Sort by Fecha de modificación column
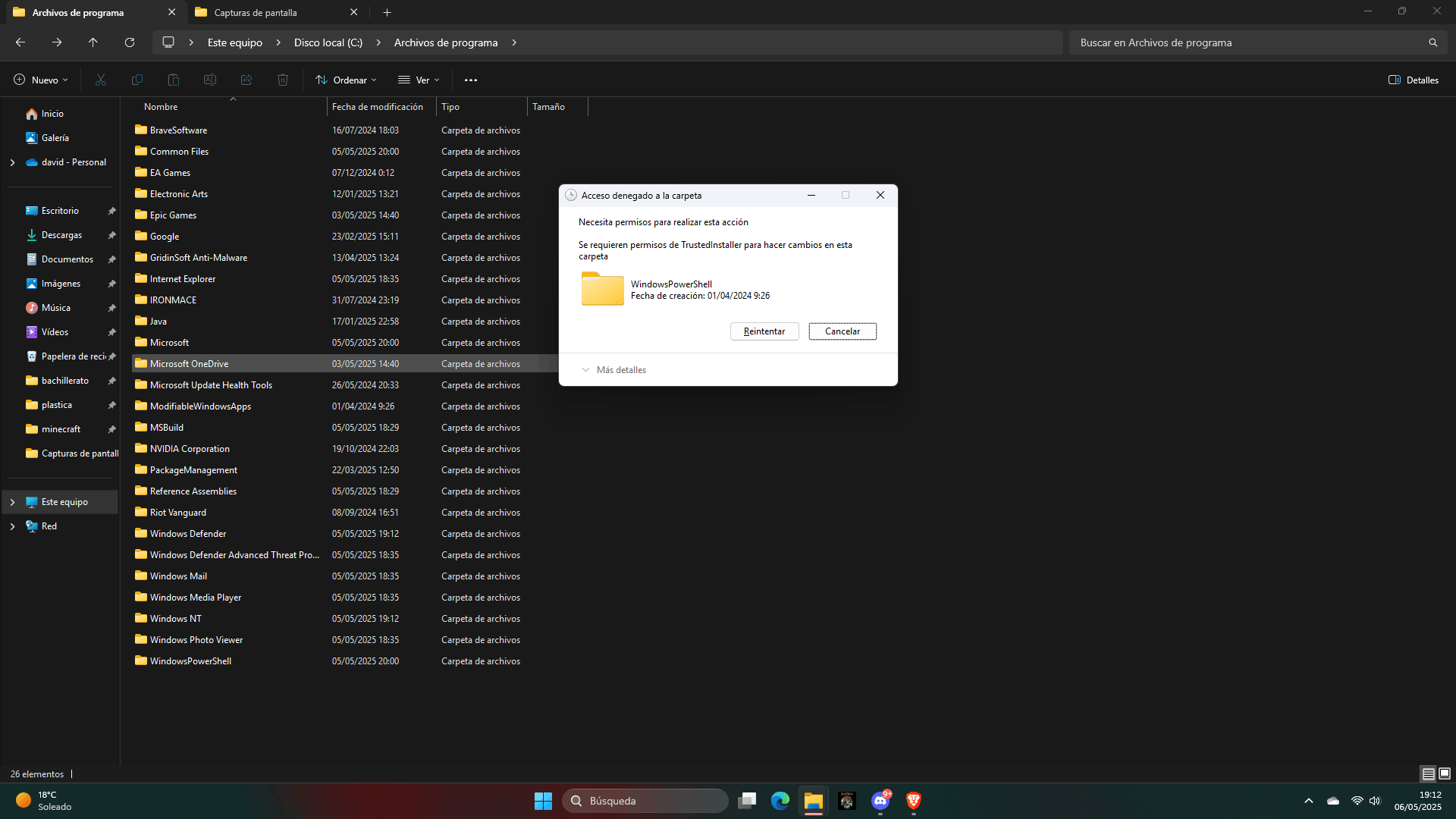Screen dimensions: 1456x819 click(381, 107)
